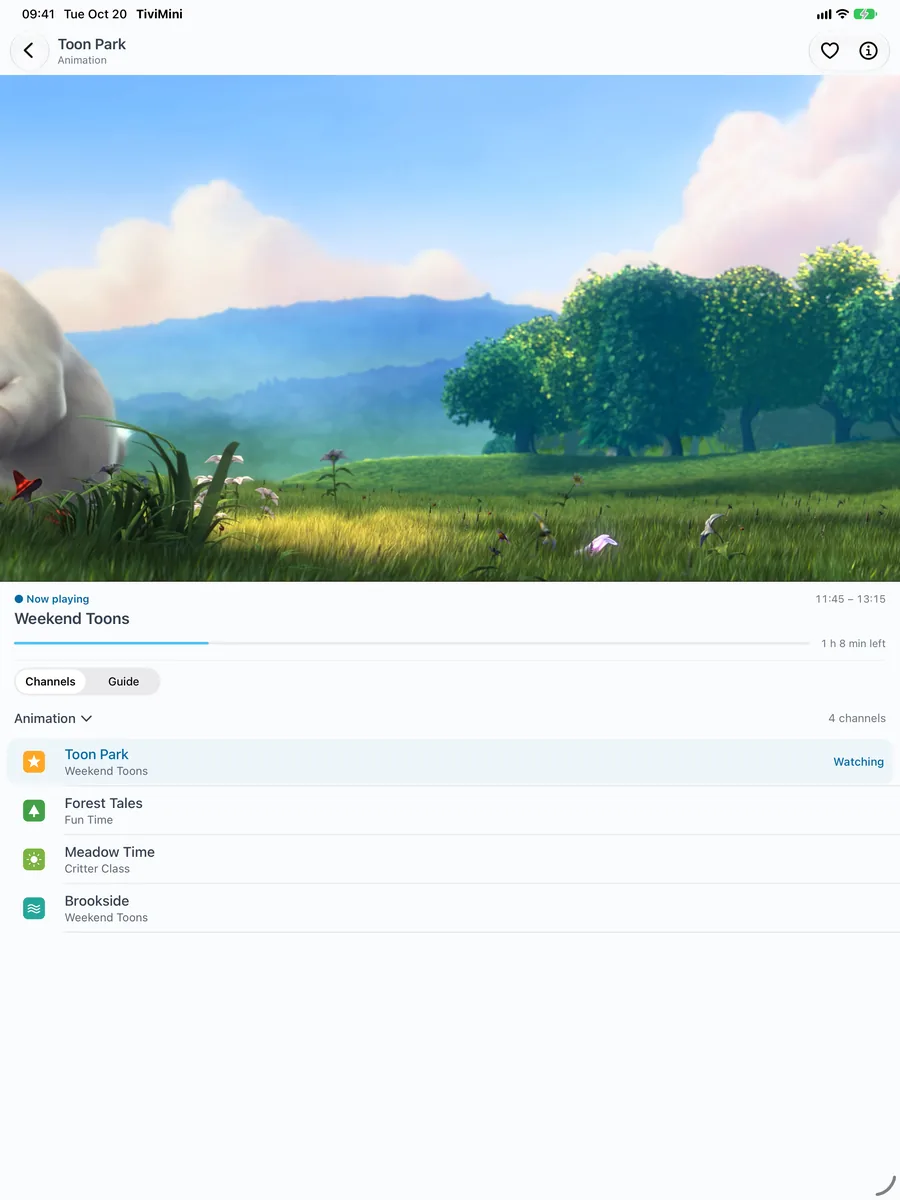The width and height of the screenshot is (900, 1200).
Task: Select the Toon Park channel row name
Action: [97, 754]
